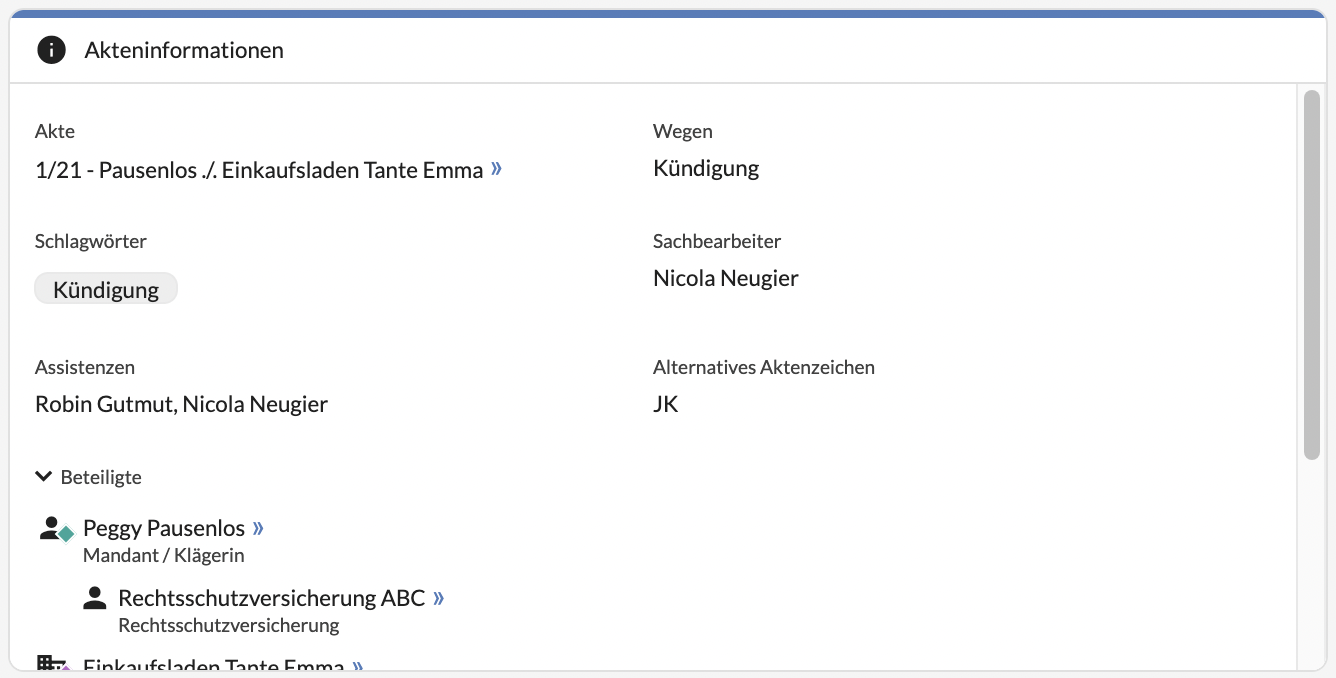Open the Peggy Pausenlos participant entry
Image resolution: width=1336 pixels, height=678 pixels.
pos(164,528)
